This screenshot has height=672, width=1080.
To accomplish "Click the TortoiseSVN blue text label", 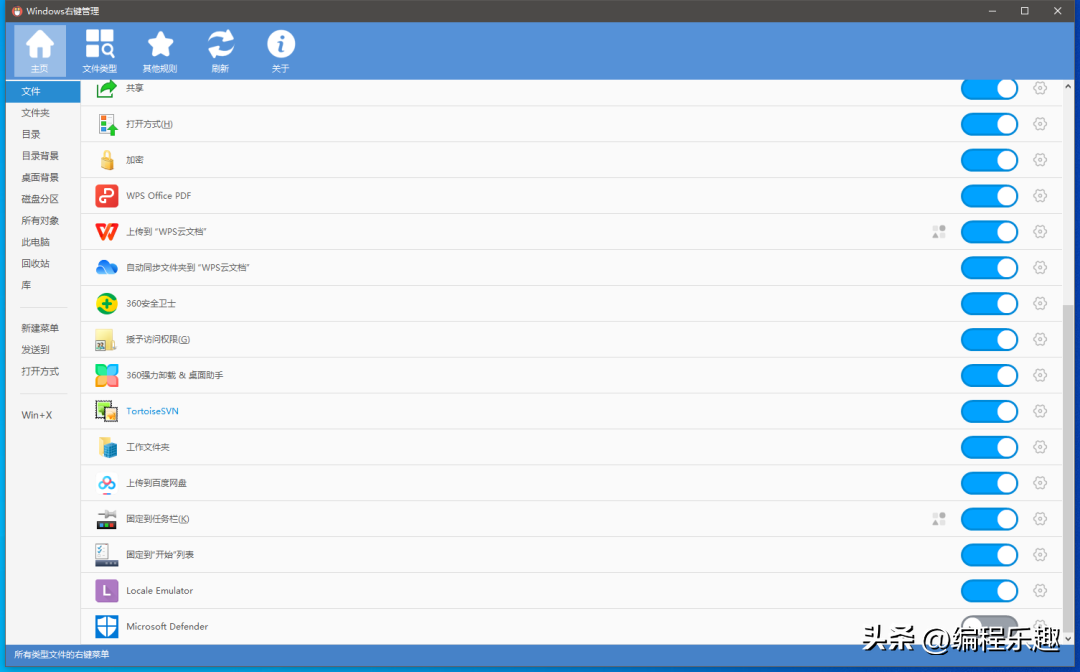I will point(152,411).
